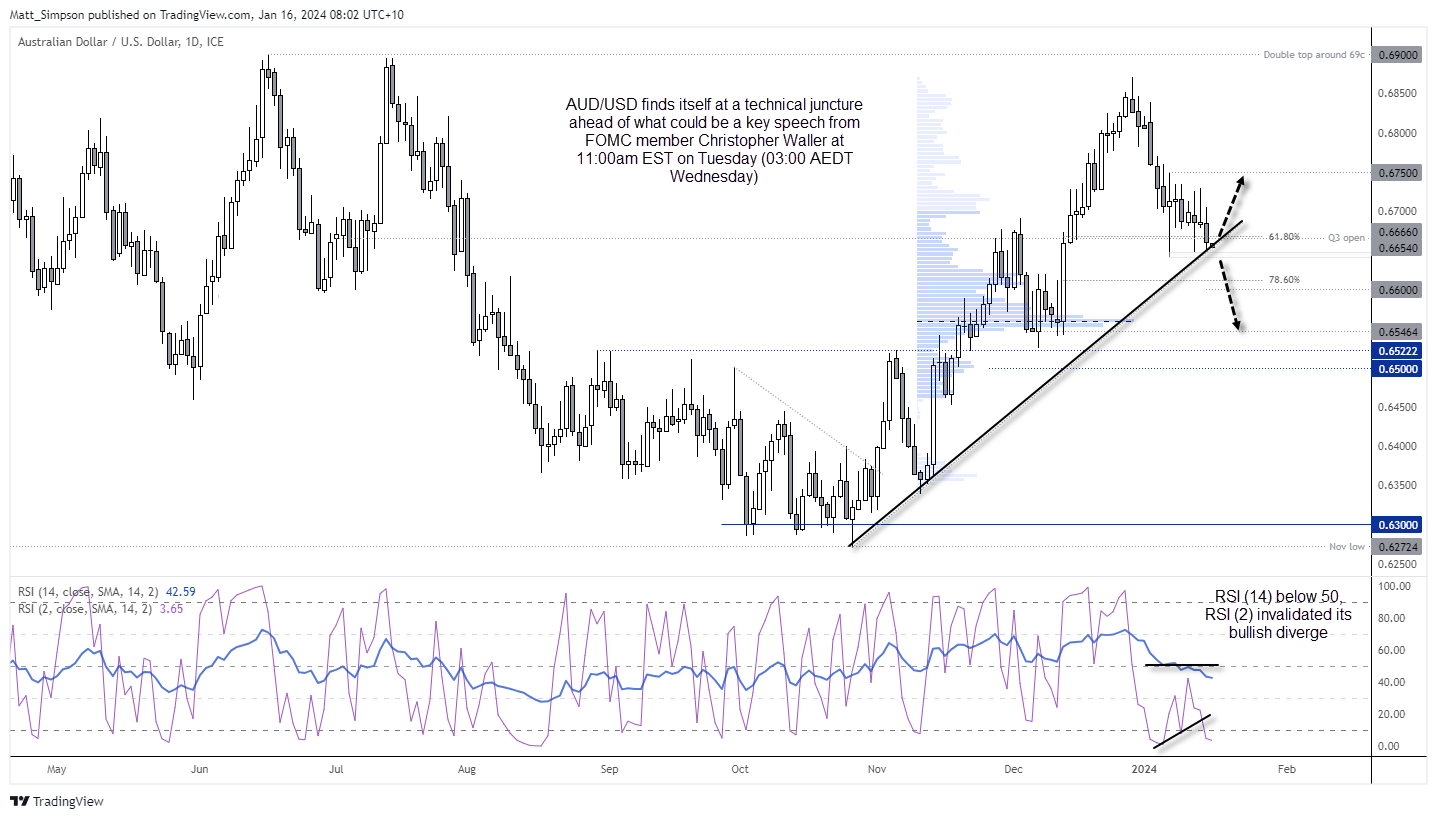Select the 100.00 RSI axis value
1437x819 pixels.
1394,586
